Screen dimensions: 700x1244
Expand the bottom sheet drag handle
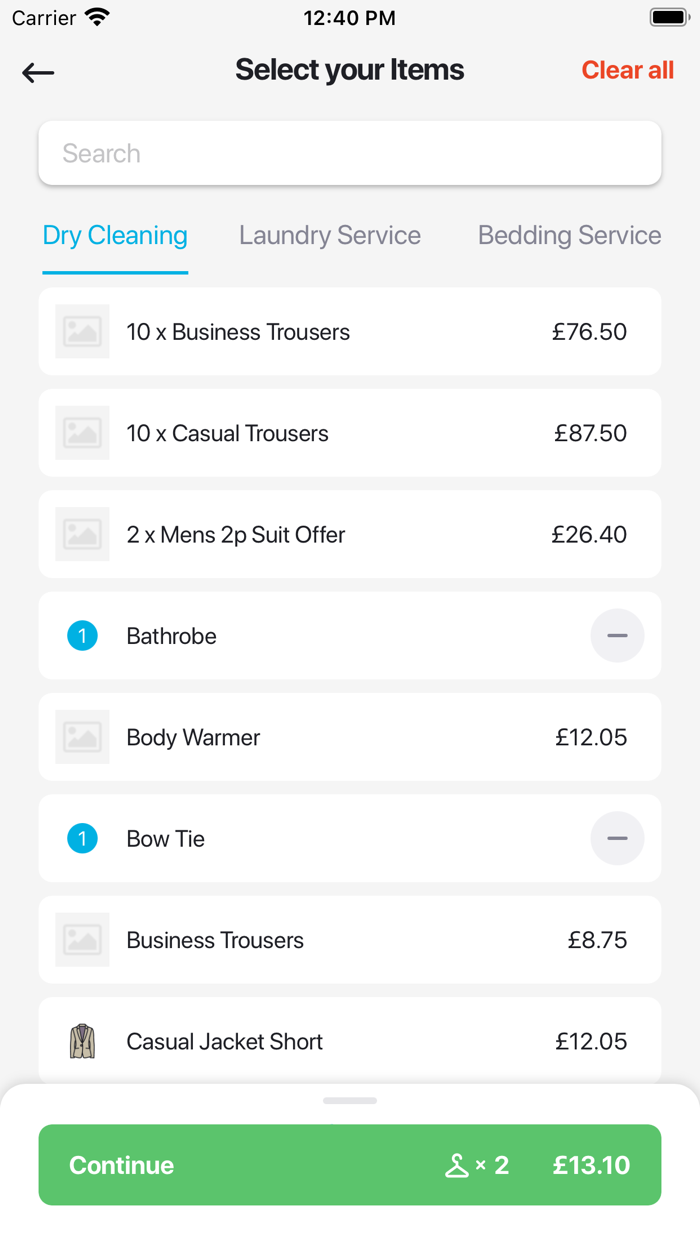click(x=350, y=1101)
